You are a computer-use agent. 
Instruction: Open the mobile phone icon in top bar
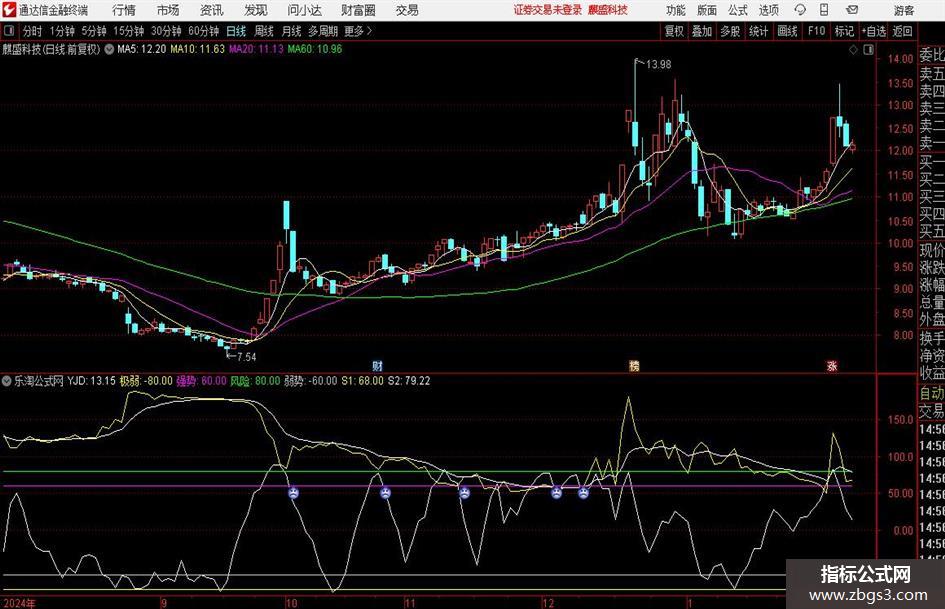point(824,10)
